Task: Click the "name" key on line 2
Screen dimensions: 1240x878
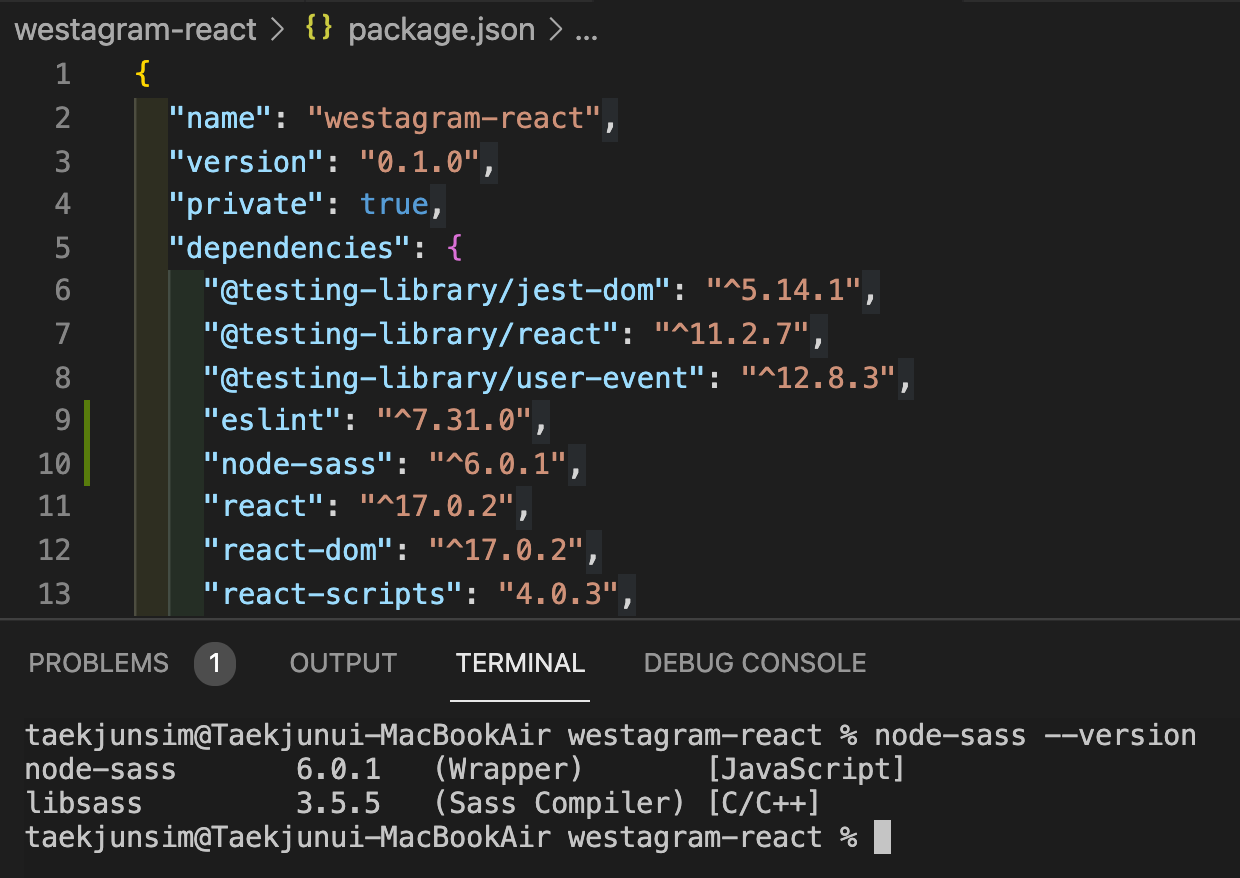Action: coord(220,118)
